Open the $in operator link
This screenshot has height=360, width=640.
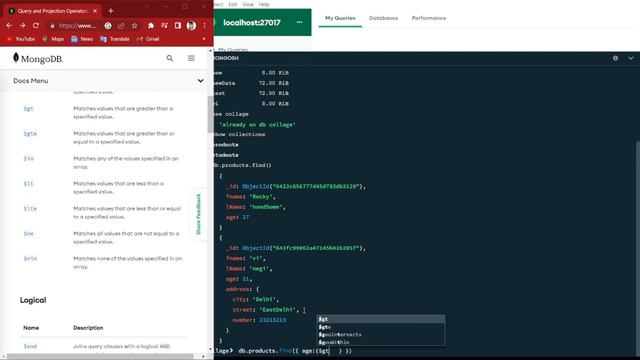pos(28,158)
